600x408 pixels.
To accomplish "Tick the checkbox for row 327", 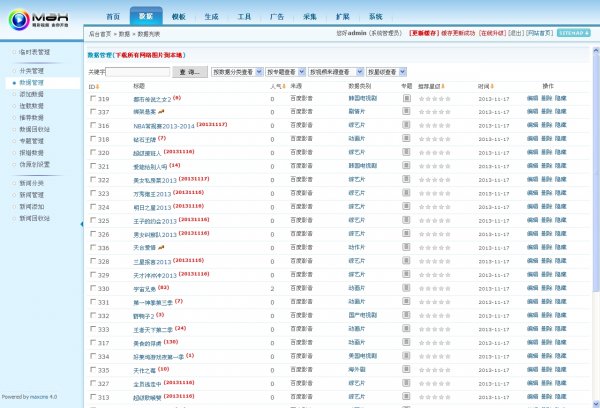I will [93, 383].
